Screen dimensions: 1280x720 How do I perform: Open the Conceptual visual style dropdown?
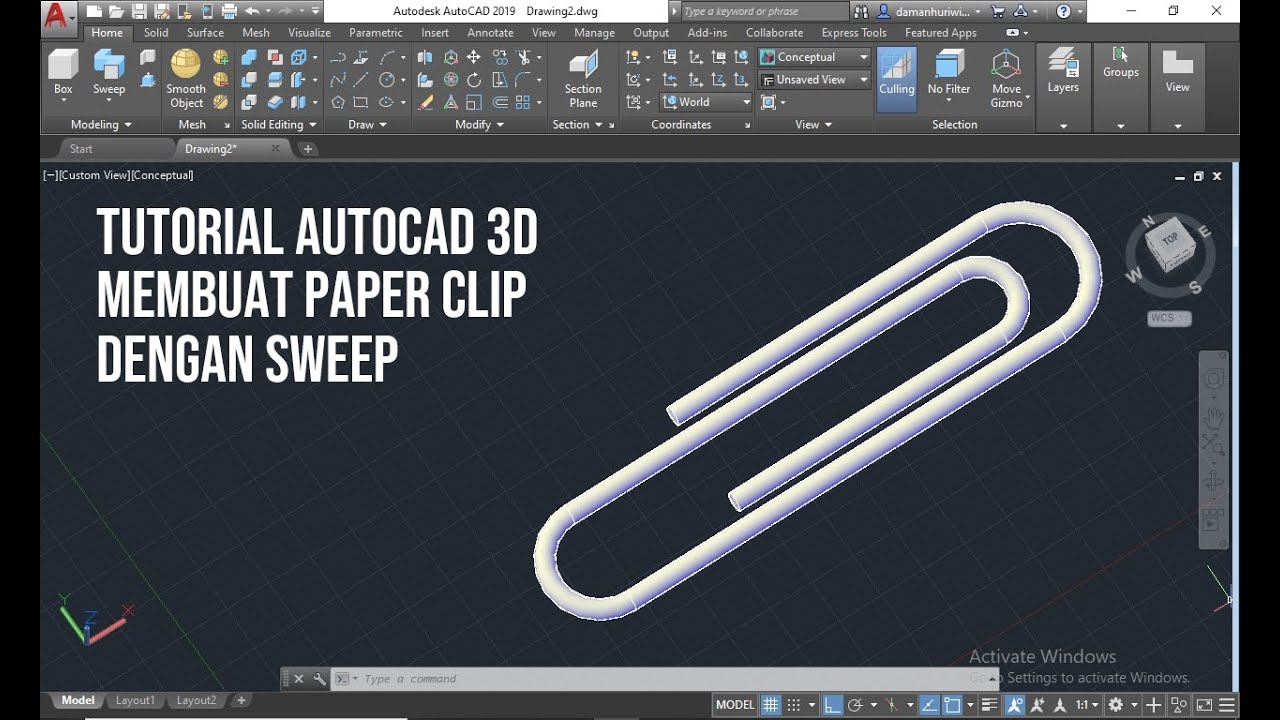tap(814, 57)
